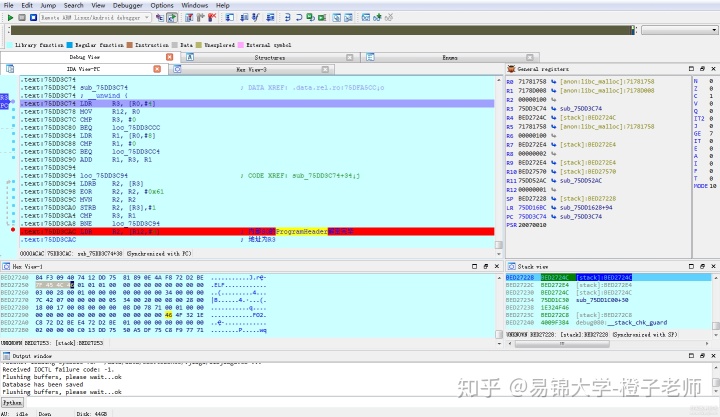Open the Help menu
Image resolution: width=720 pixels, height=417 pixels.
point(222,5)
